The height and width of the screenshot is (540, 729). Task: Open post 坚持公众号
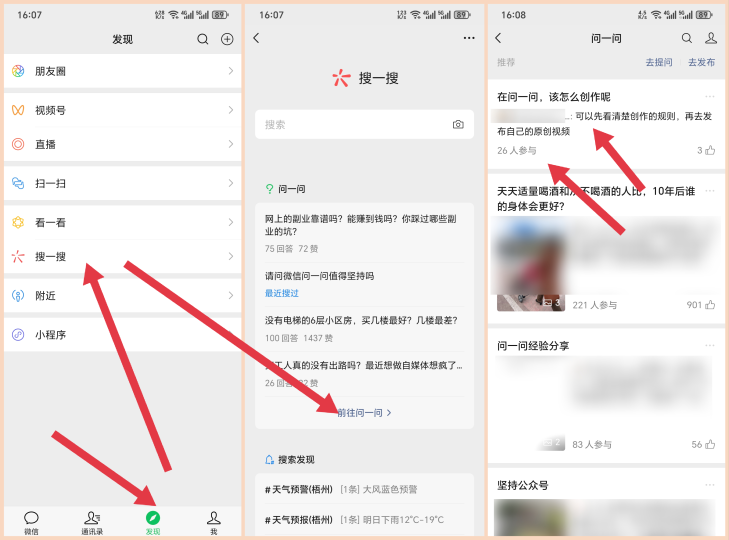(x=523, y=485)
